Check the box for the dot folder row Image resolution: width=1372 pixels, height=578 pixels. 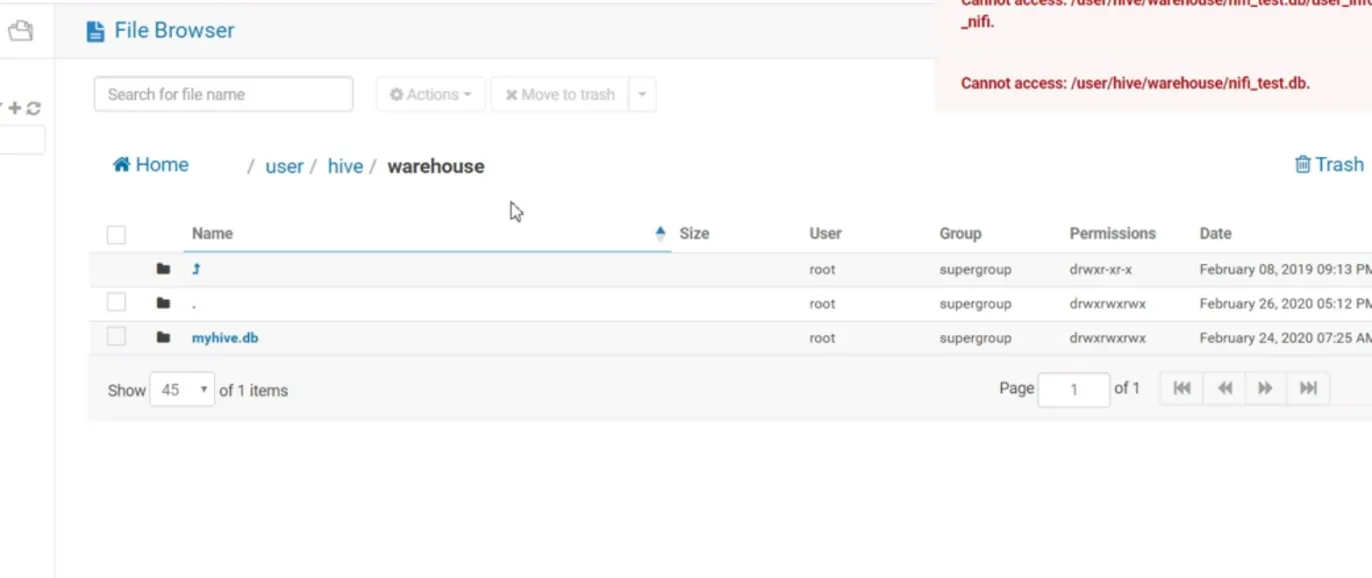(x=116, y=302)
